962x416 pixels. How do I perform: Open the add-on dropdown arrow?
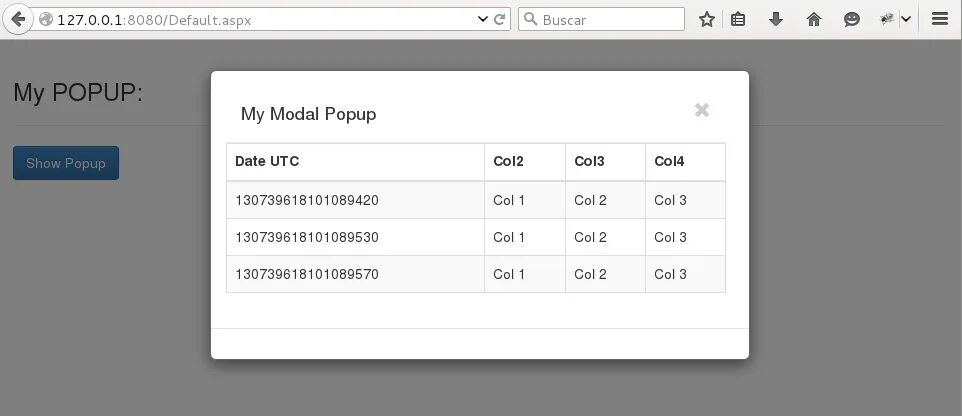[x=906, y=19]
